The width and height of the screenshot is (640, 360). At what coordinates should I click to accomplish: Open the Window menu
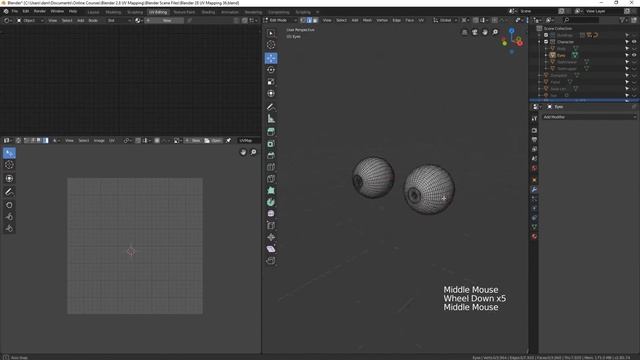[57, 11]
